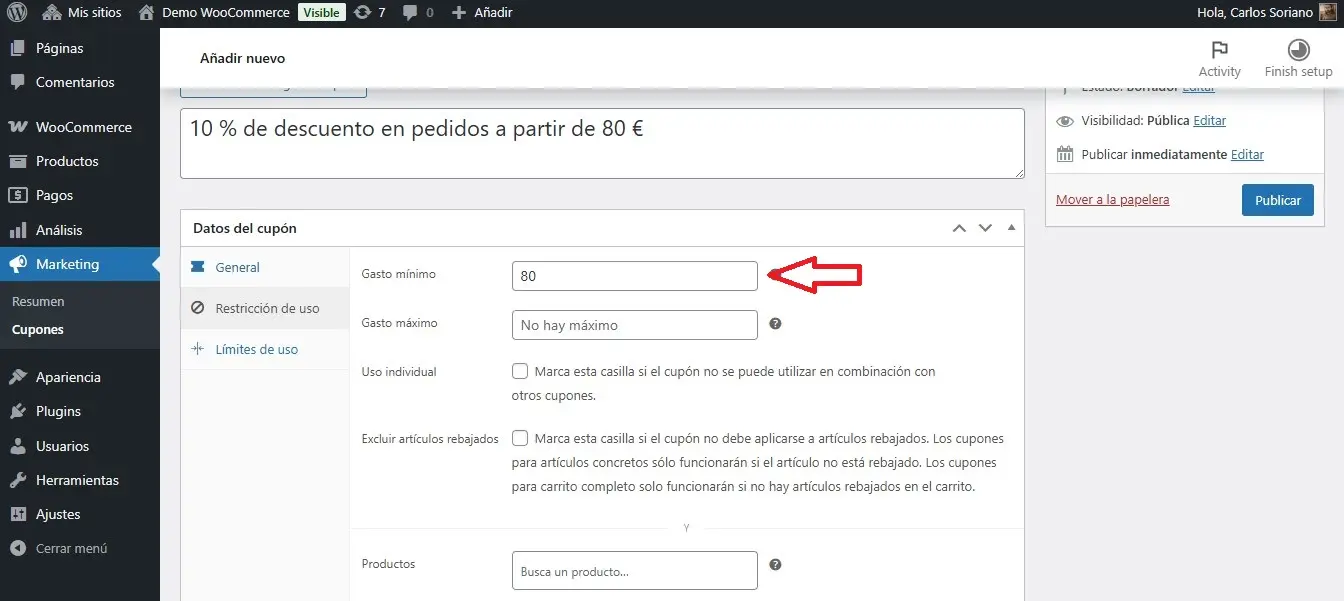Switch to the Límites de uso tab
1344x601 pixels.
[x=256, y=349]
